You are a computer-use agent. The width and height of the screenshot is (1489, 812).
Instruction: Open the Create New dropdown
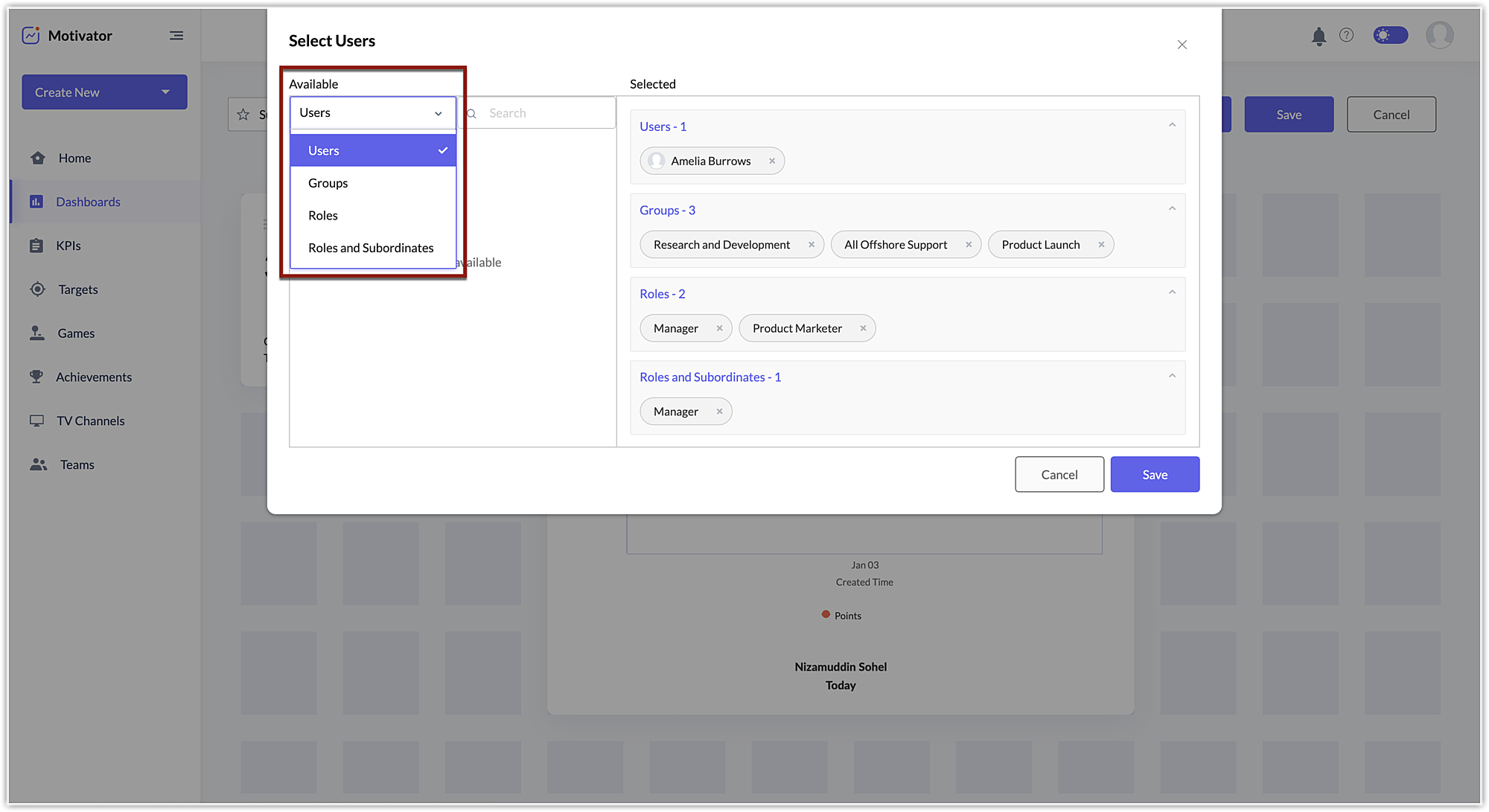click(x=104, y=92)
